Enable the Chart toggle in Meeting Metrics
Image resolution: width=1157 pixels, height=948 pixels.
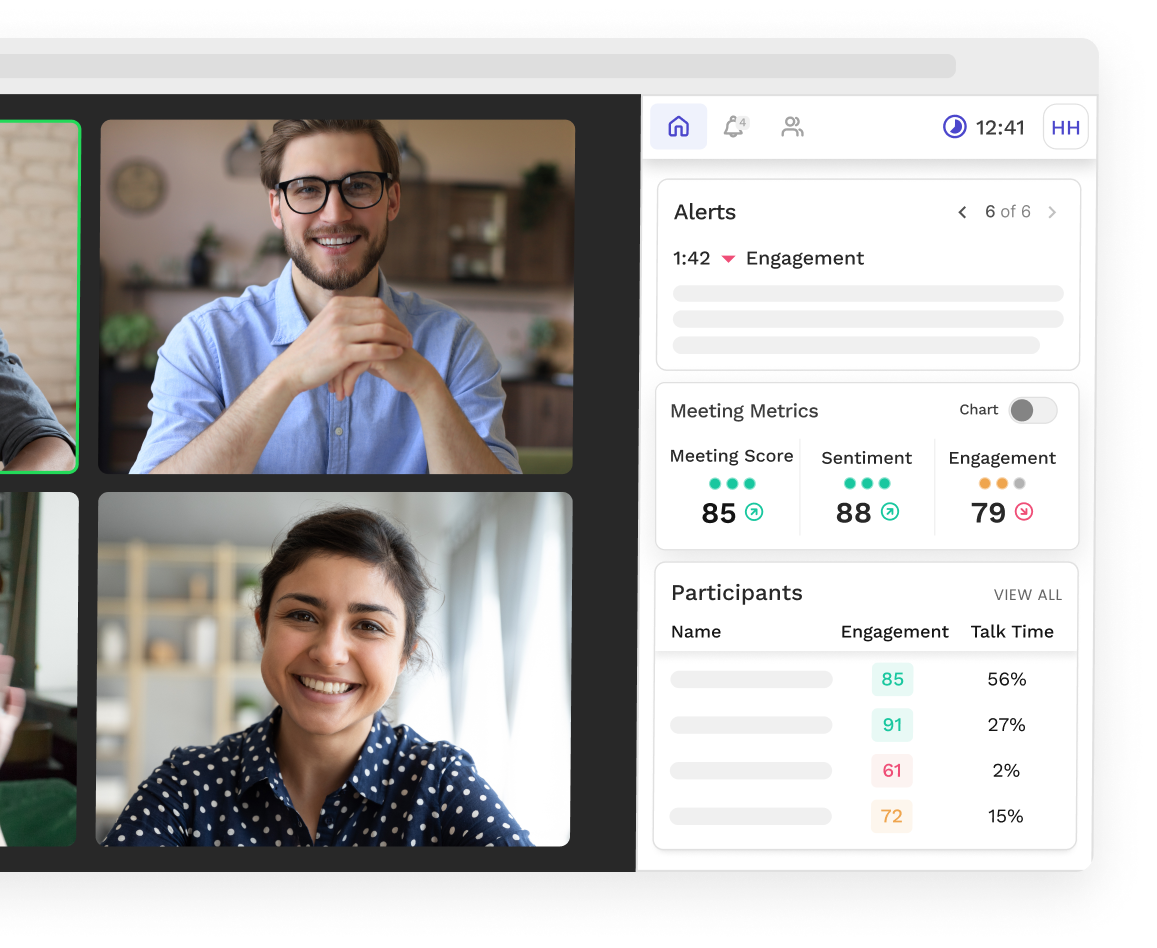coord(1033,410)
